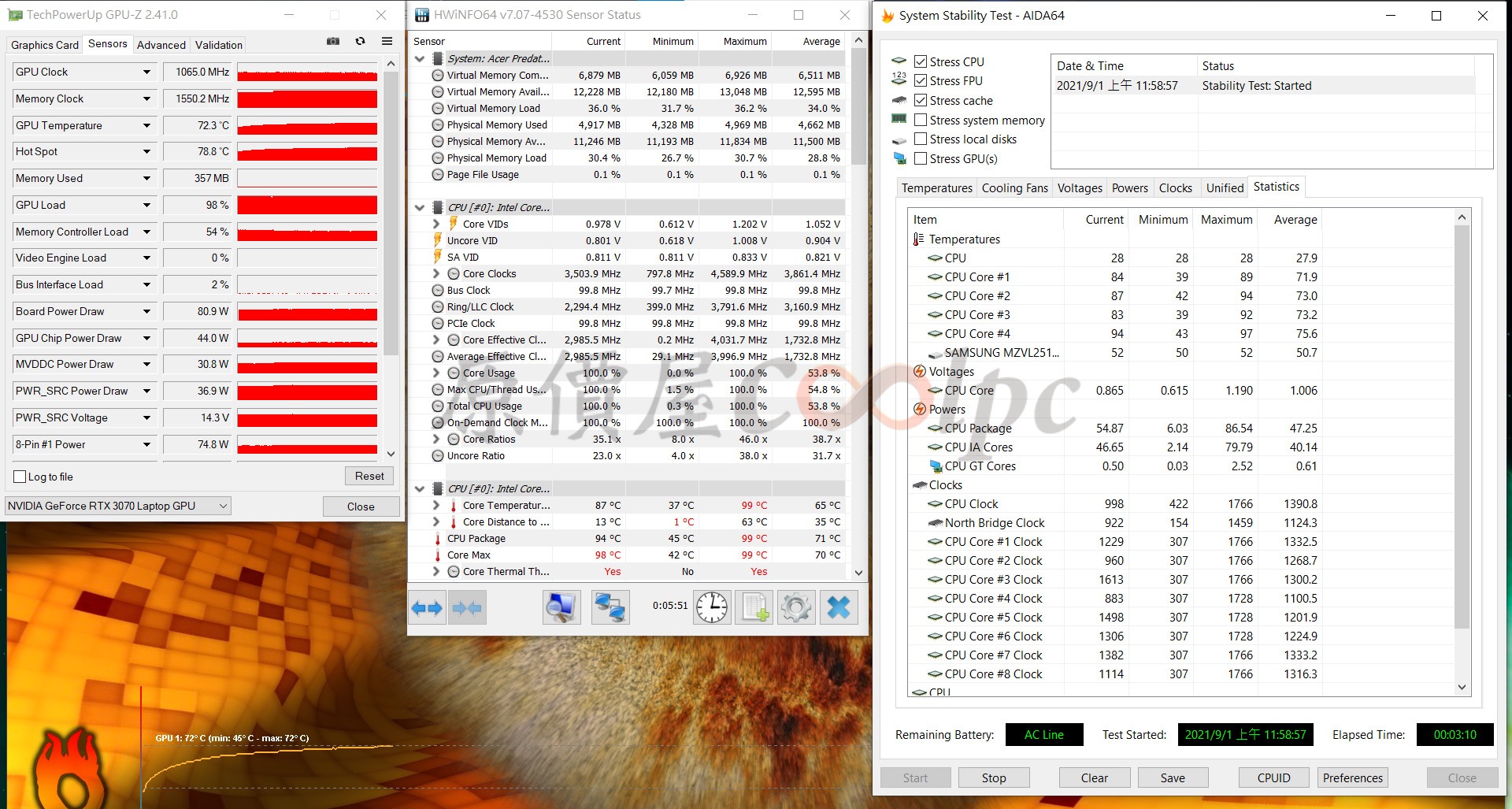
Task: Switch to Graphics Card tab in GPU-Z
Action: [x=45, y=45]
